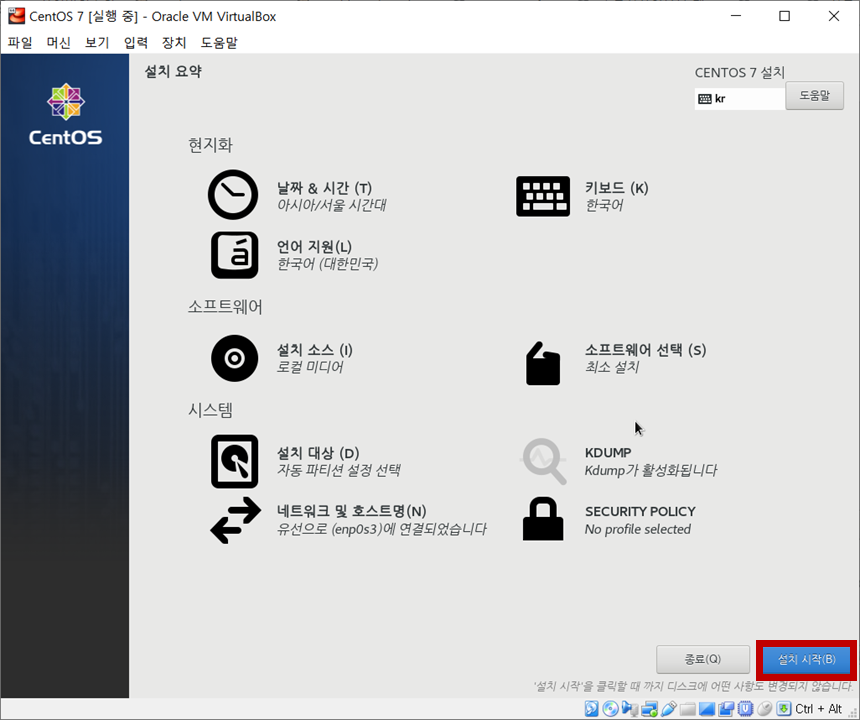Click the kr keyboard layout indicator
This screenshot has height=720, width=860.
(740, 99)
